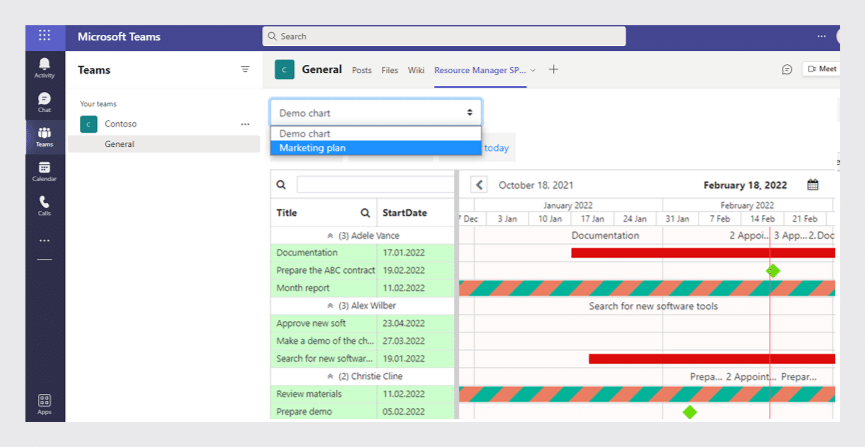
Task: Select Search for new softwar... row
Action: click(x=362, y=359)
